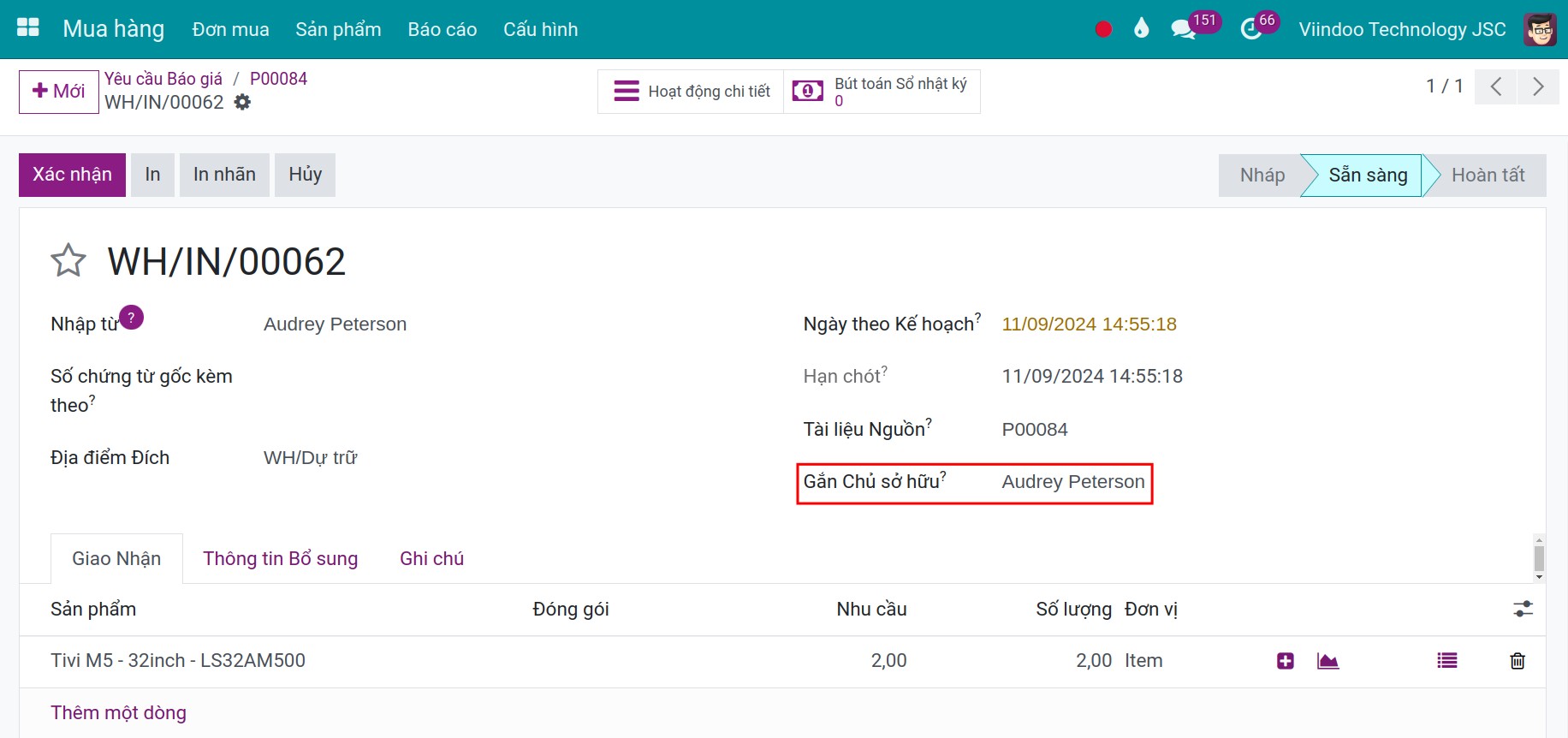Create new record with Mới button

(59, 92)
